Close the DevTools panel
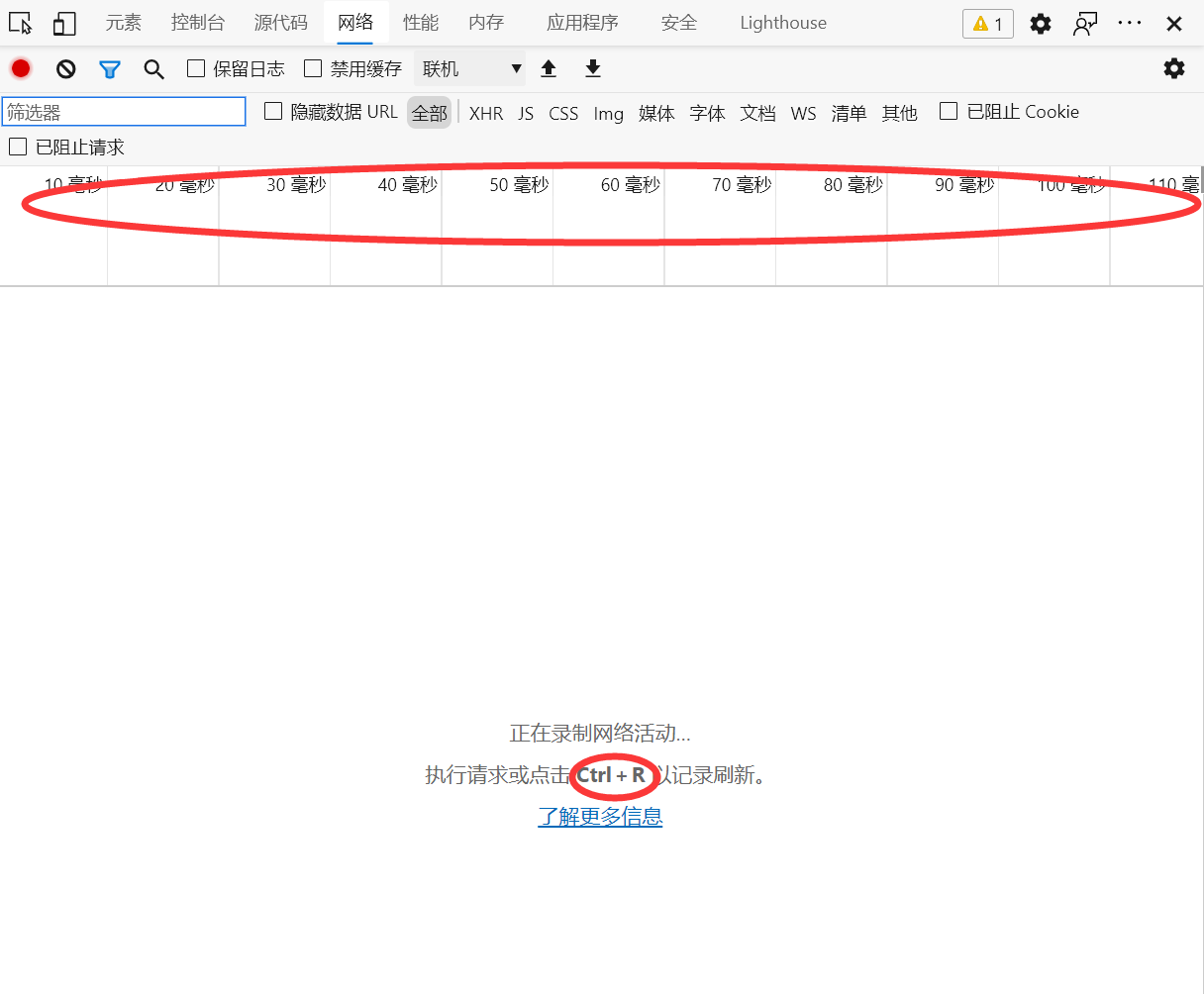 [1174, 23]
